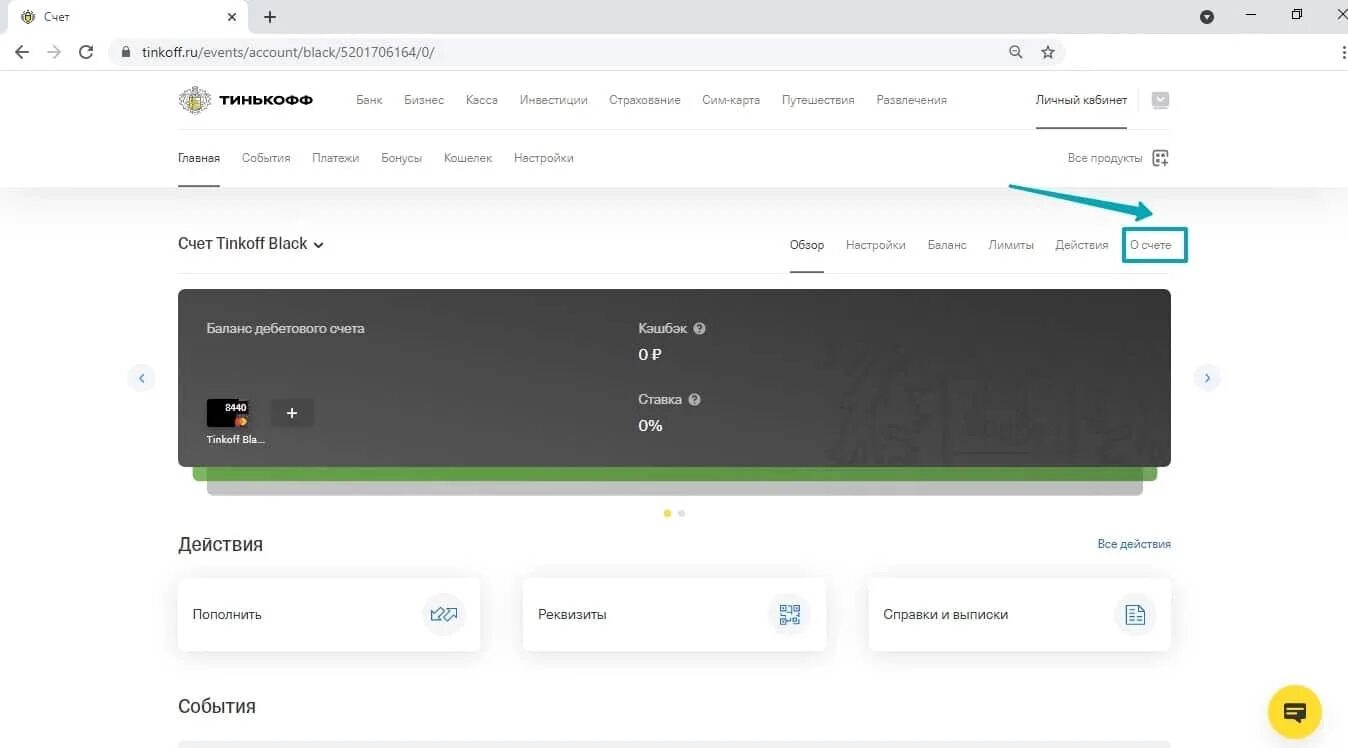Open the Настройки tab in main navigation

[x=543, y=158]
